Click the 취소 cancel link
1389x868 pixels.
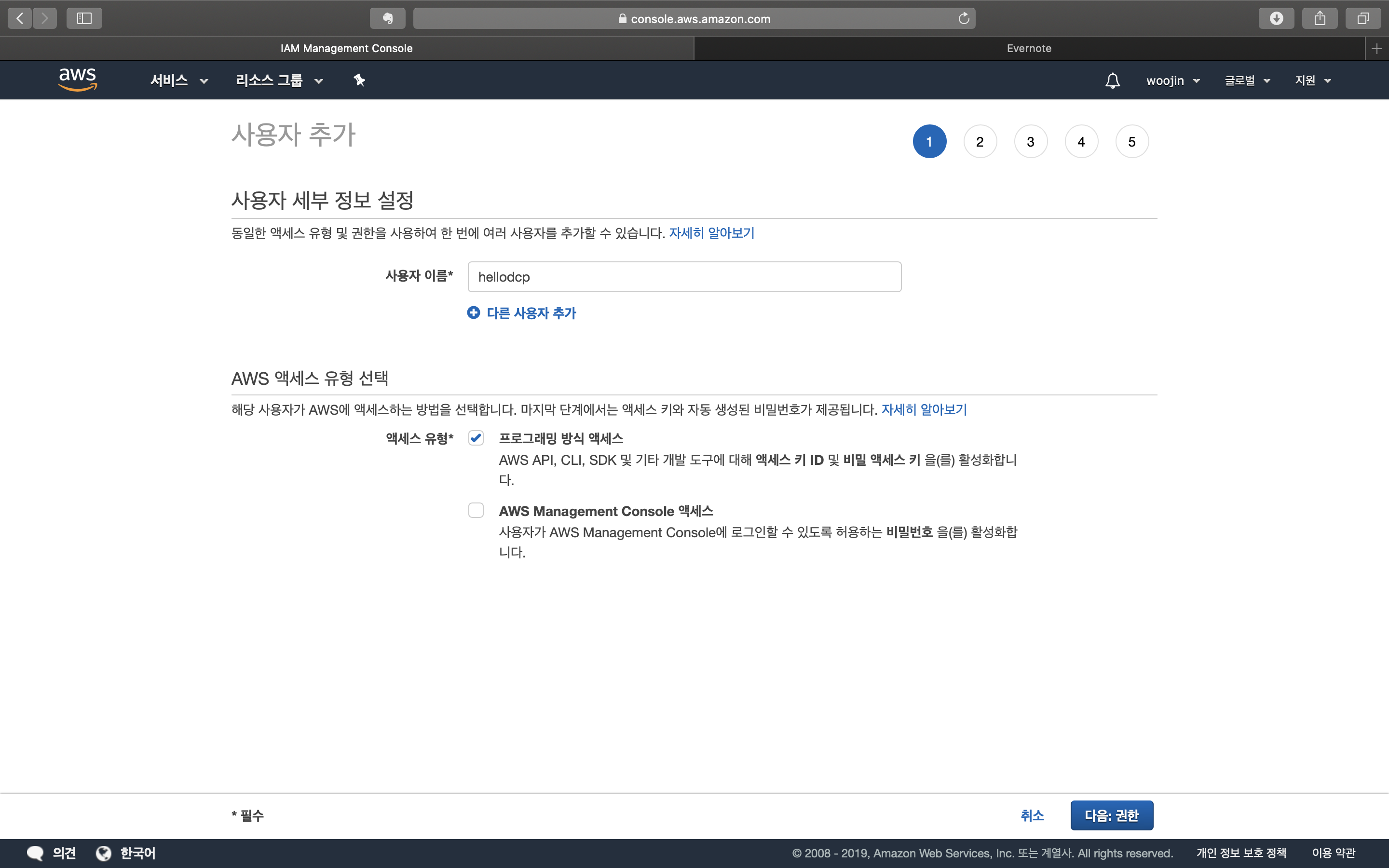1032,815
